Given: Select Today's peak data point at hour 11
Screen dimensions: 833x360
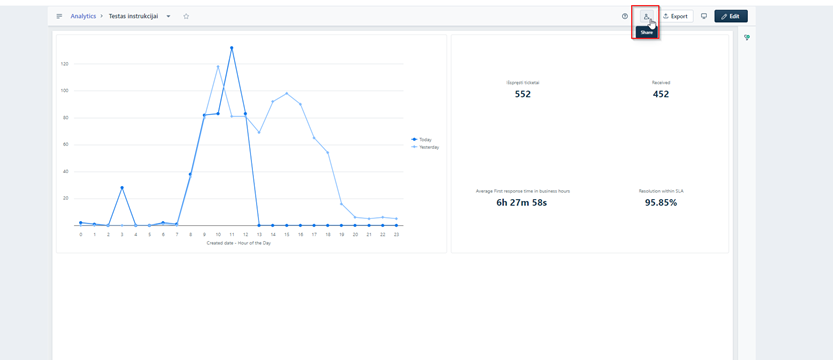Looking at the screenshot, I should point(232,48).
